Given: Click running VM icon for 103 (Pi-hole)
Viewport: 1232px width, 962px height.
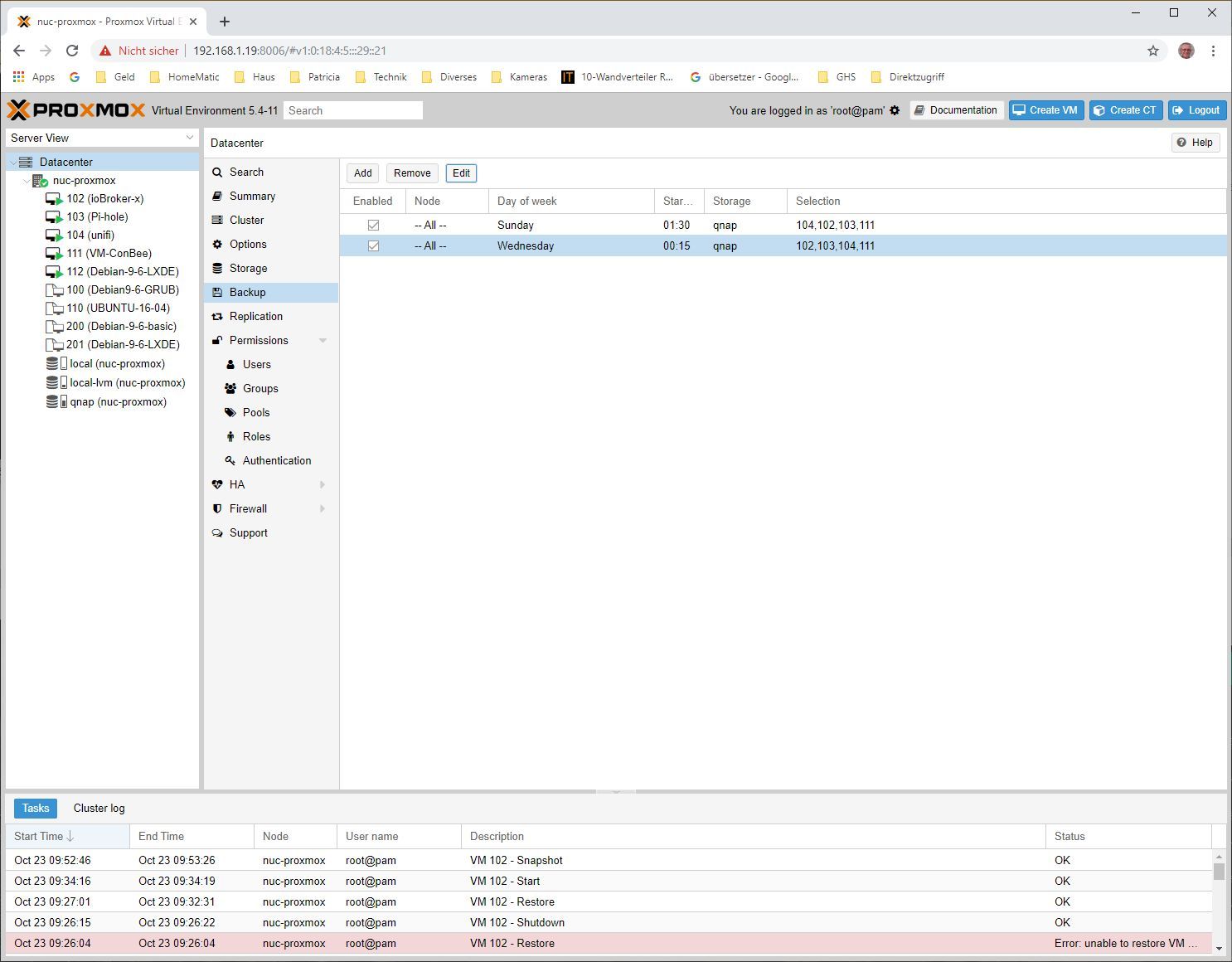Looking at the screenshot, I should pos(54,217).
